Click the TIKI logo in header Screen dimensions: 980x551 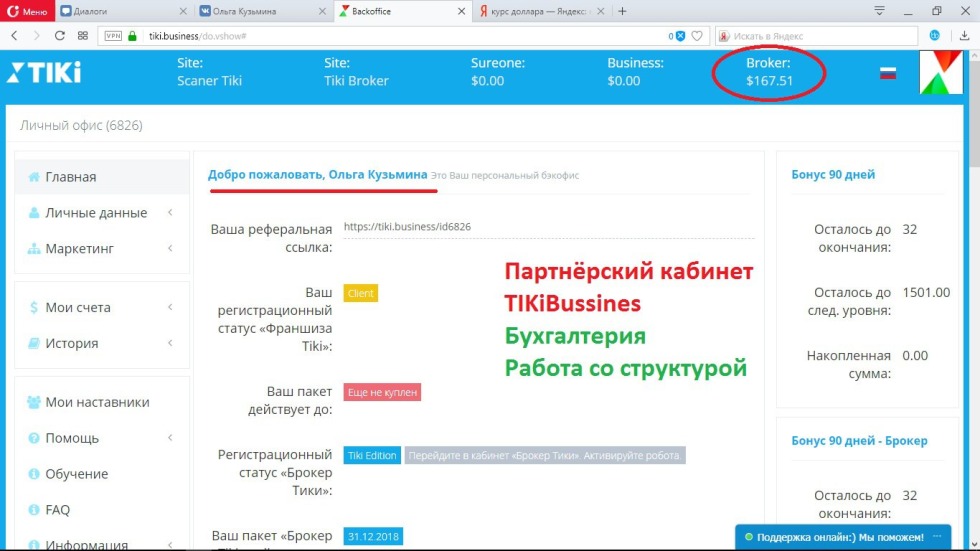coord(44,73)
